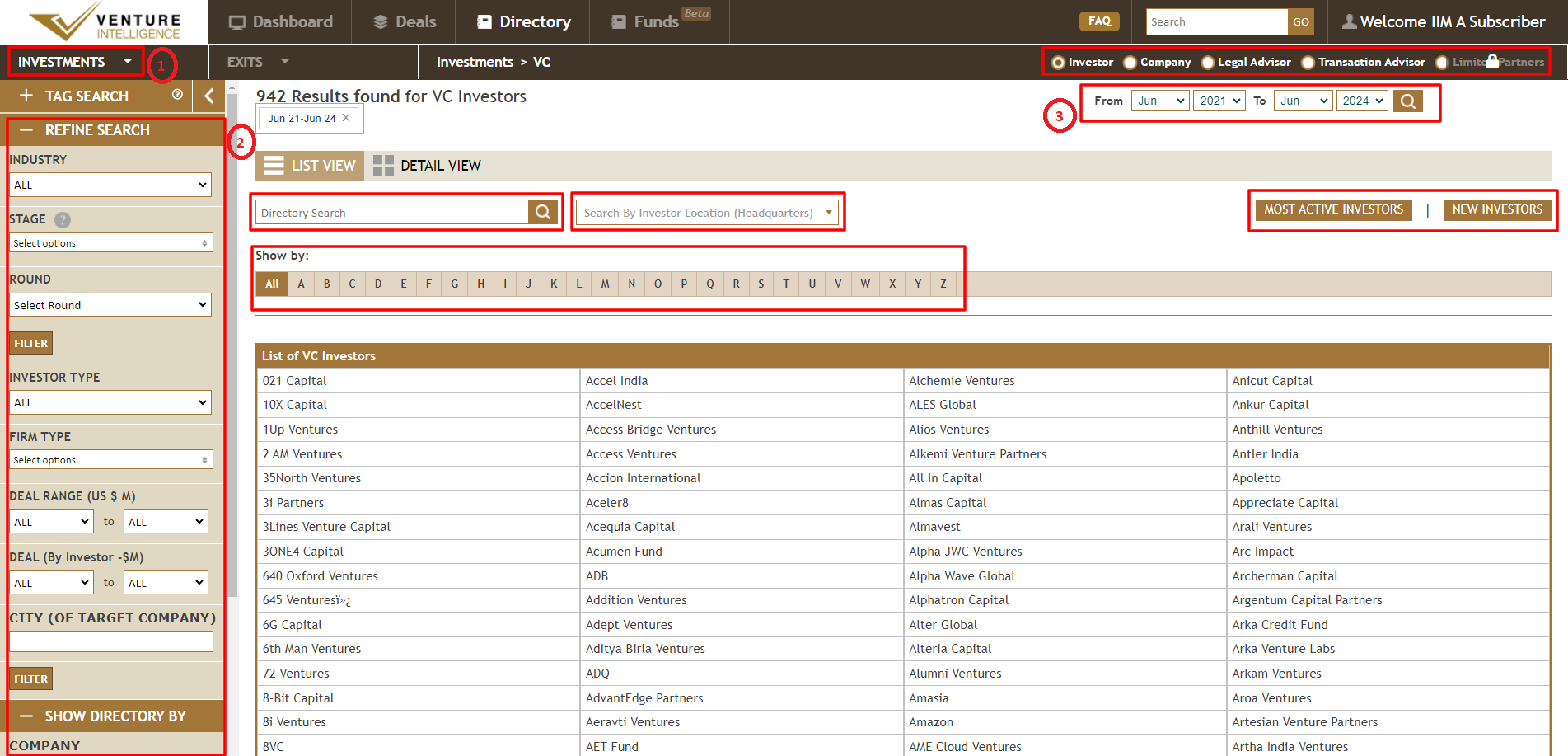Open the Deal Range maximum dropdown
1568x756 pixels.
[x=166, y=522]
